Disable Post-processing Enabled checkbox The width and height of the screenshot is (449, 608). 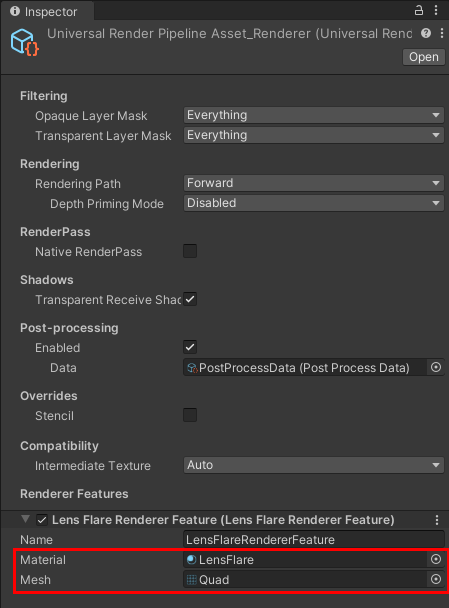coord(190,347)
